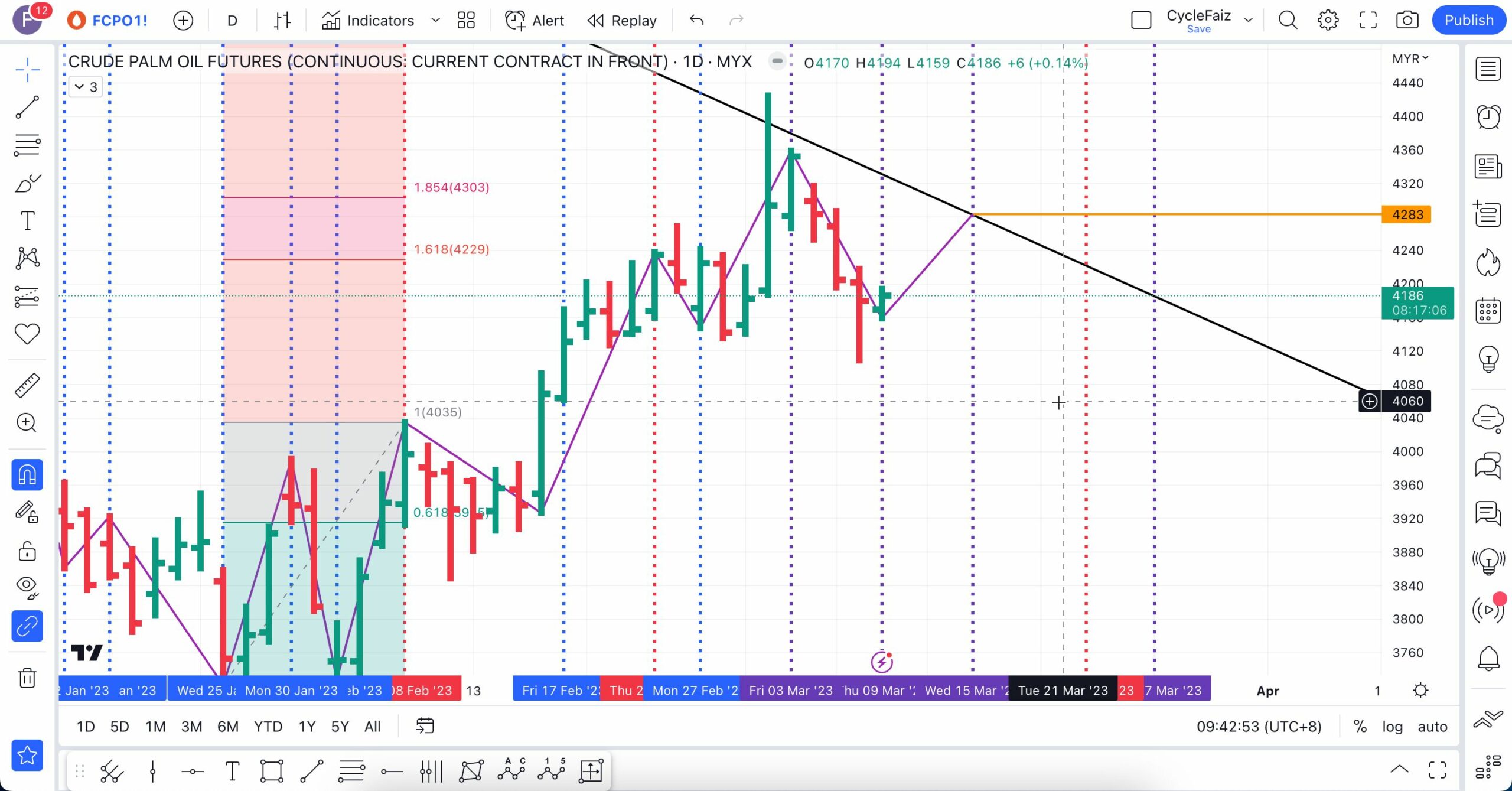The image size is (1512, 791).
Task: Take a chart snapshot with camera icon
Action: (x=1407, y=20)
